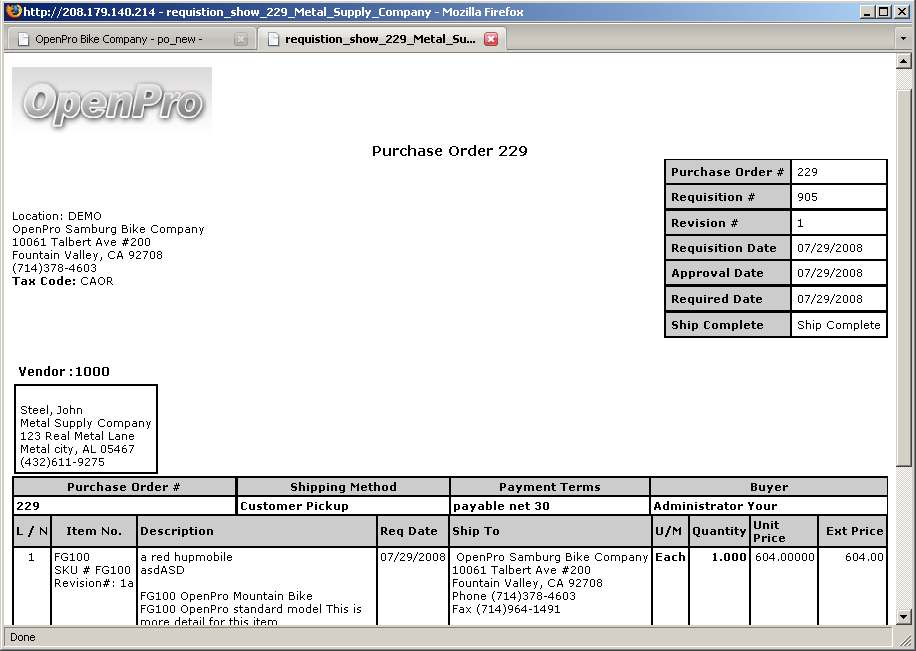Maximize the Firefox window
The image size is (916, 651).
(883, 12)
